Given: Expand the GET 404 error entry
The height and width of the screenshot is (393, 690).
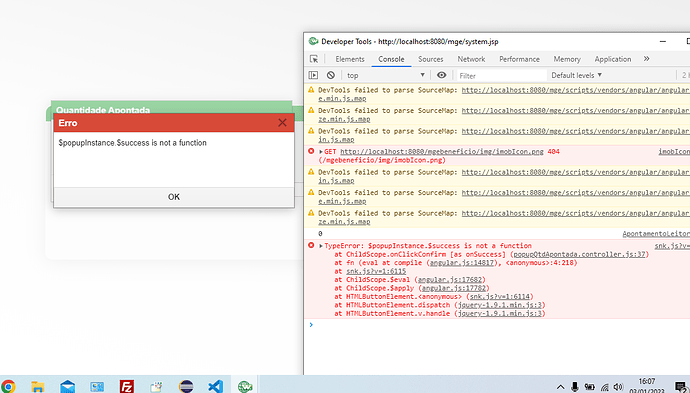Looking at the screenshot, I should (x=321, y=152).
